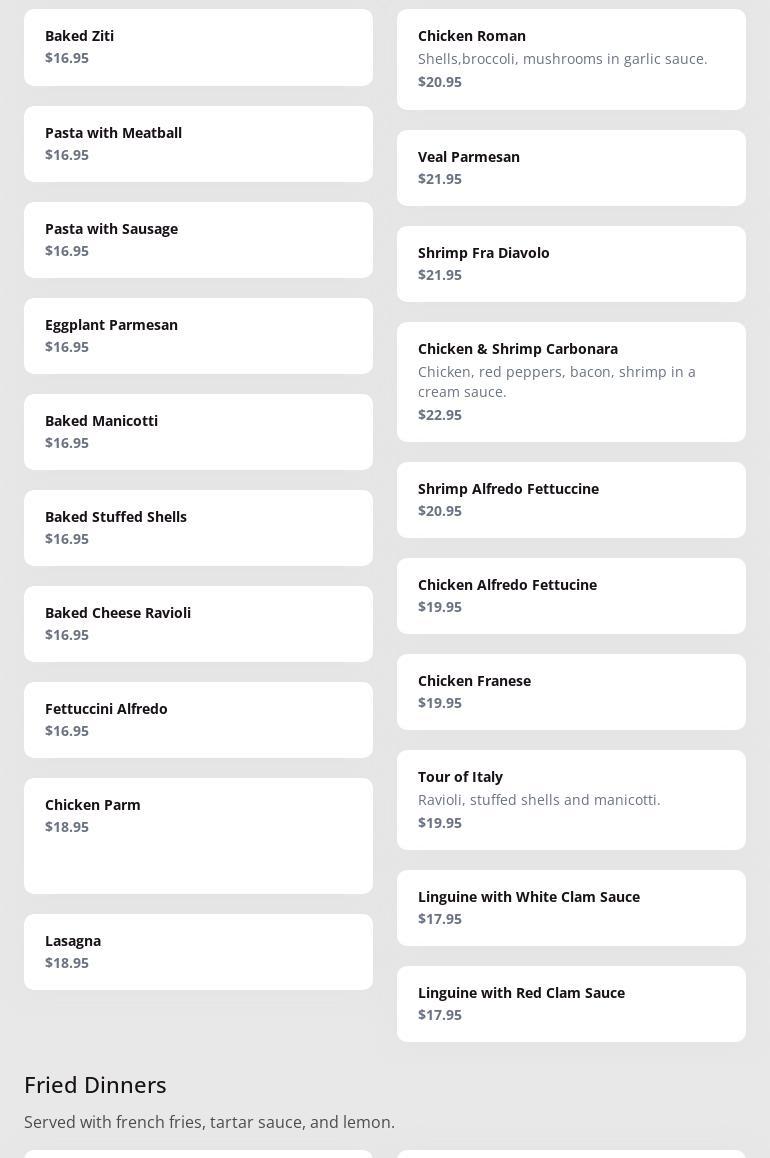Choose the Chicken Parm dish
Image resolution: width=770 pixels, height=1158 pixels.
pyautogui.click(x=198, y=835)
